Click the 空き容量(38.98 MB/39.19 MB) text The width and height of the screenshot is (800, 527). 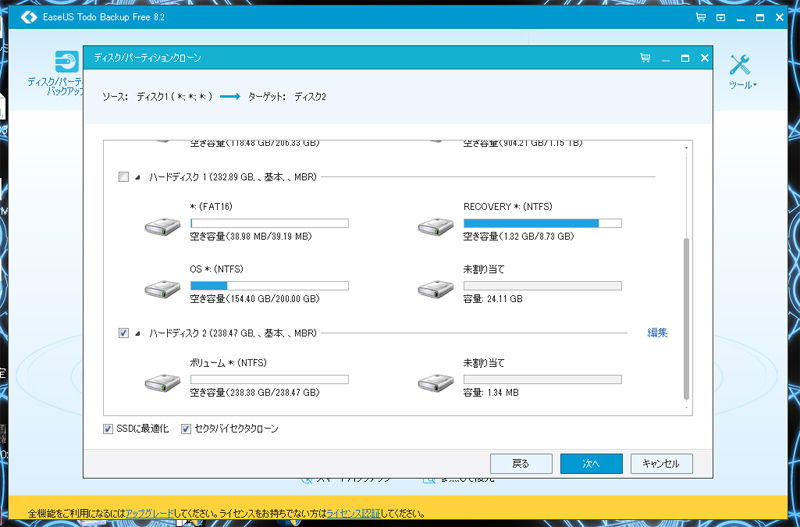tap(251, 237)
